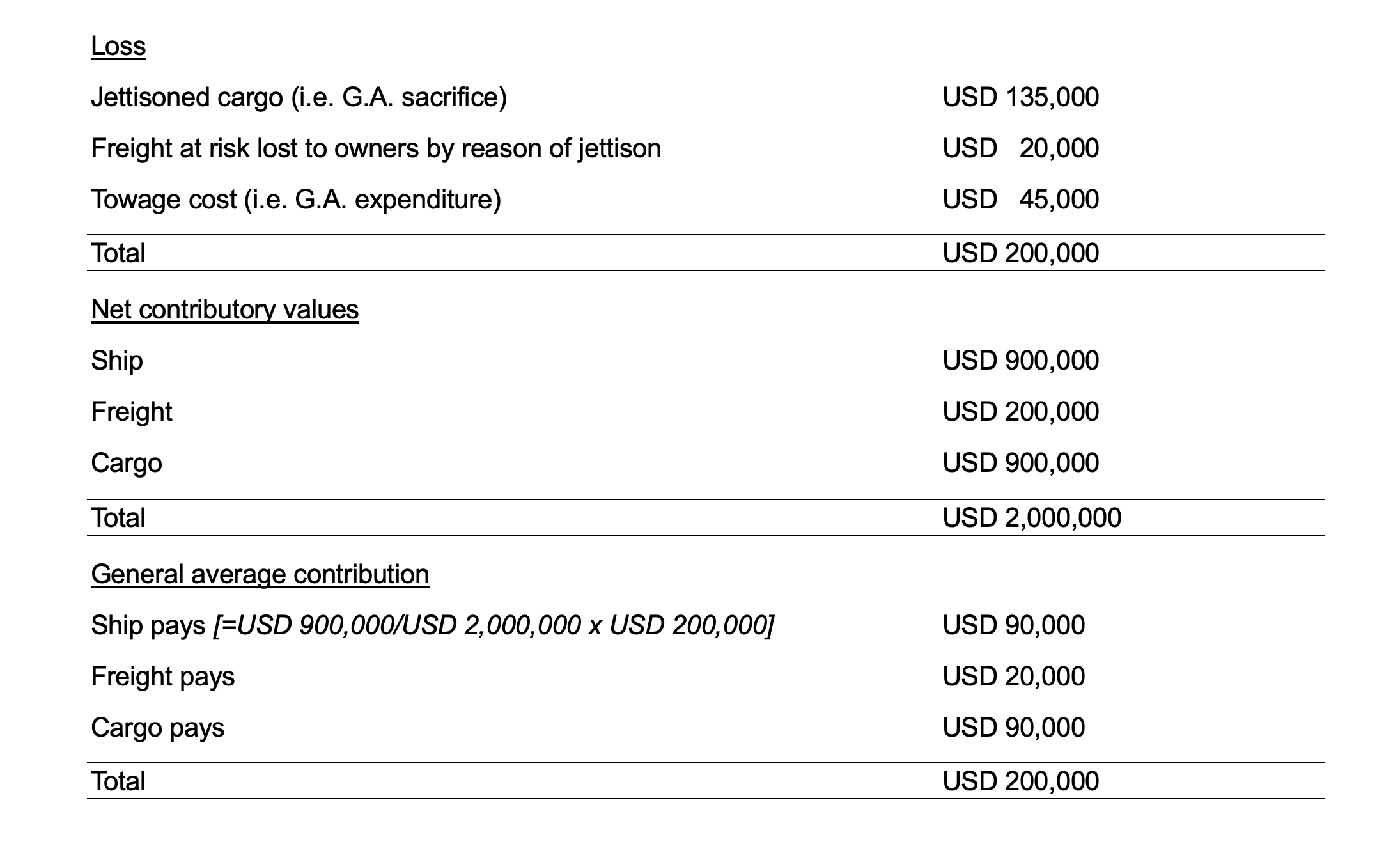Screen dimensions: 1400x853
Task: Click the Ship contributory value label
Action: 117,361
